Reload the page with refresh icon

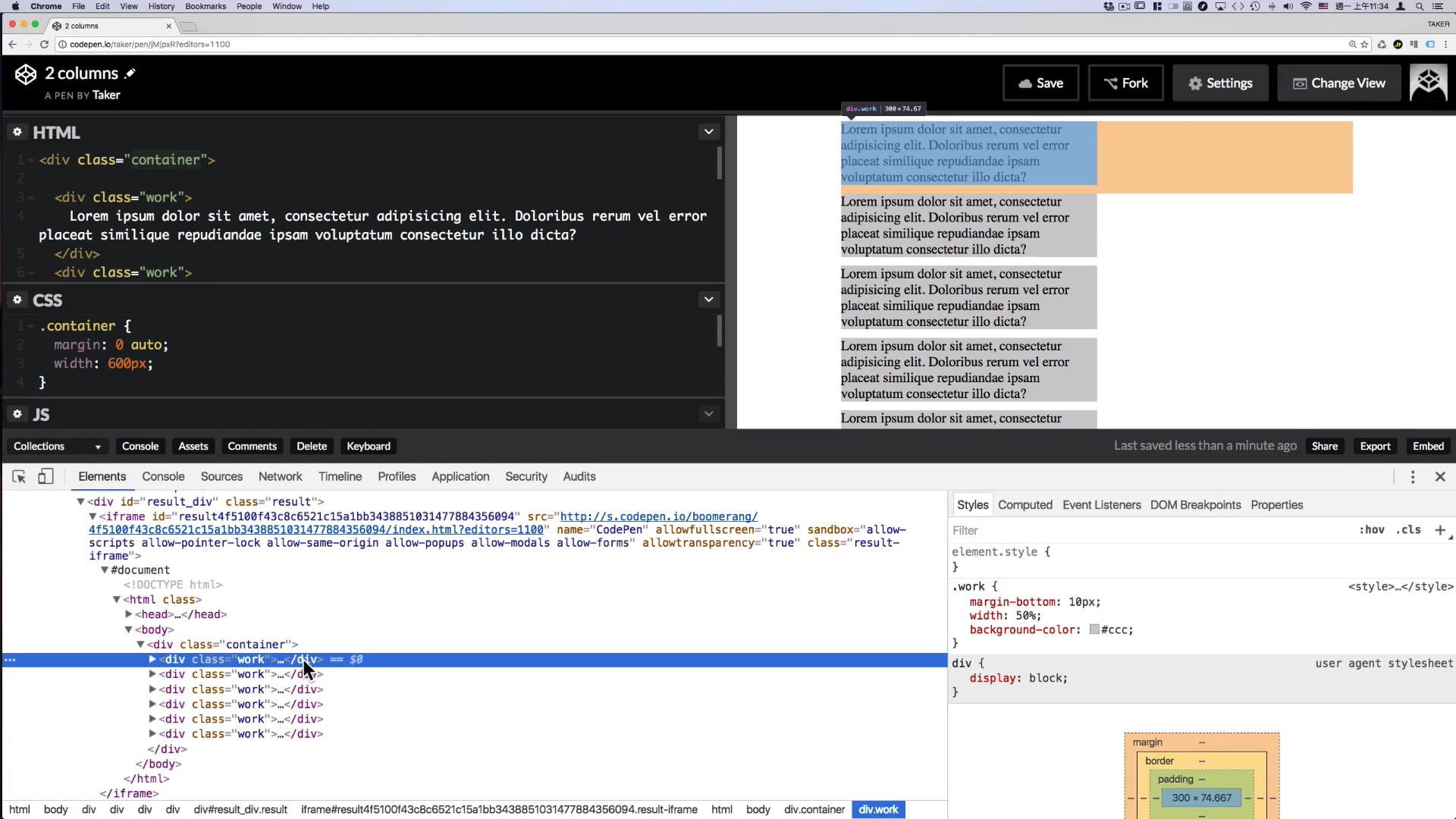[45, 44]
